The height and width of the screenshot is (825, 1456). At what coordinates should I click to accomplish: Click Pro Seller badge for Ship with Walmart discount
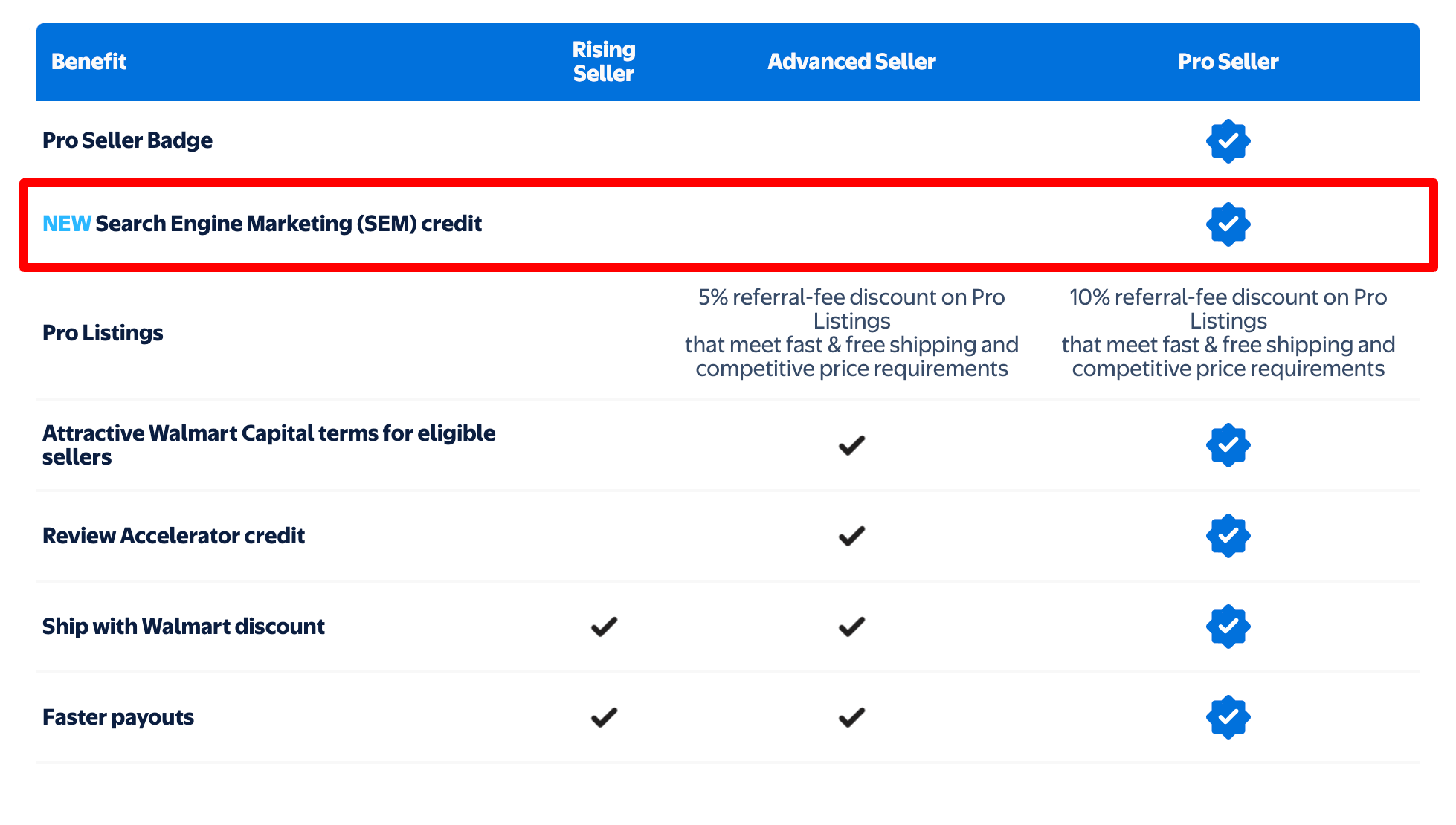[x=1228, y=627]
